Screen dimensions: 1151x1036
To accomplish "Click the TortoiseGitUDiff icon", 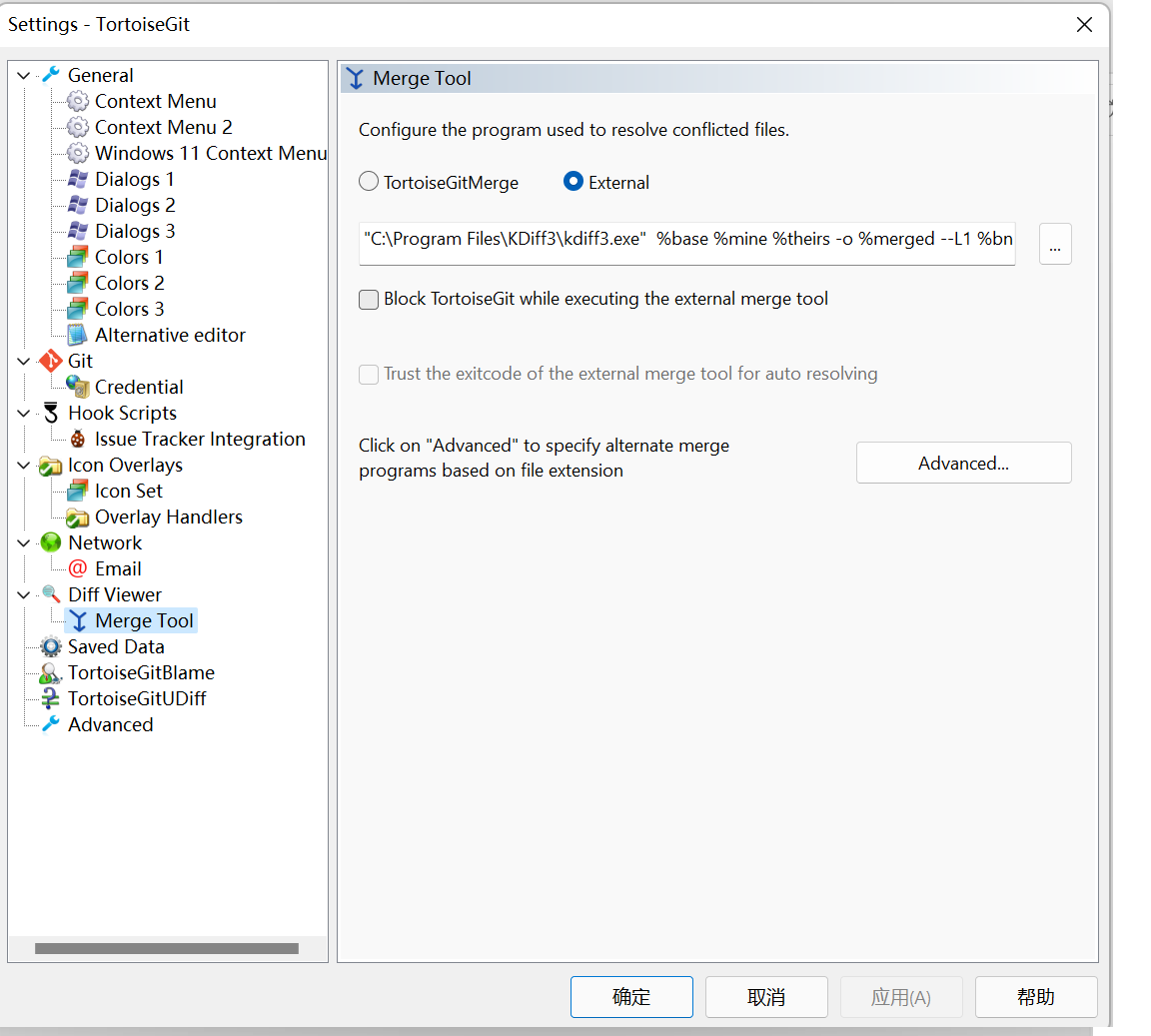I will pos(51,699).
